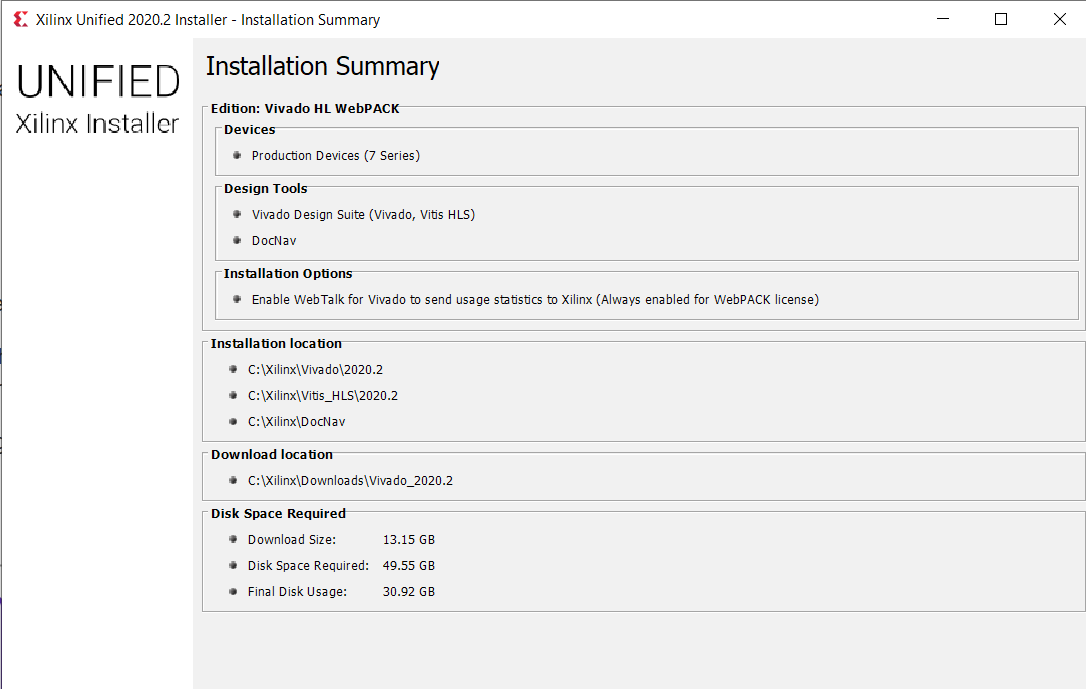Image resolution: width=1086 pixels, height=689 pixels.
Task: Select Vivado Design Suite (Vivado, Vitis HLS) entry
Action: coord(364,215)
